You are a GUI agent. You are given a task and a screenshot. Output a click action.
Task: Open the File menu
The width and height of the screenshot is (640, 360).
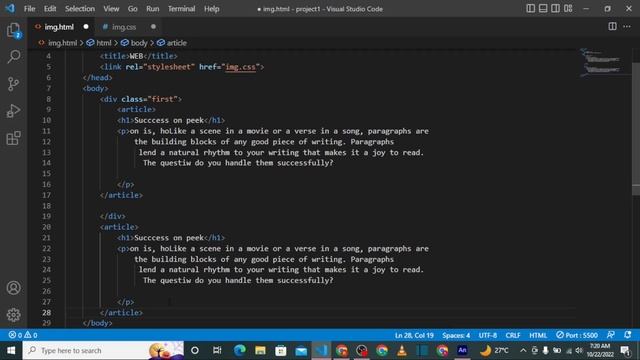point(29,9)
